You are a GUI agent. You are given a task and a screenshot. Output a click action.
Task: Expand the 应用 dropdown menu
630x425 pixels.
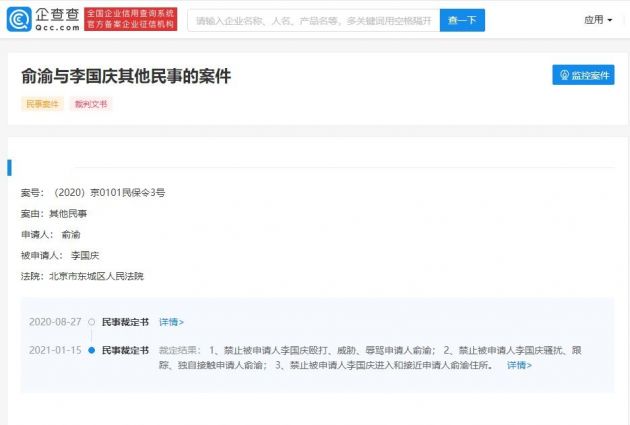pos(598,20)
